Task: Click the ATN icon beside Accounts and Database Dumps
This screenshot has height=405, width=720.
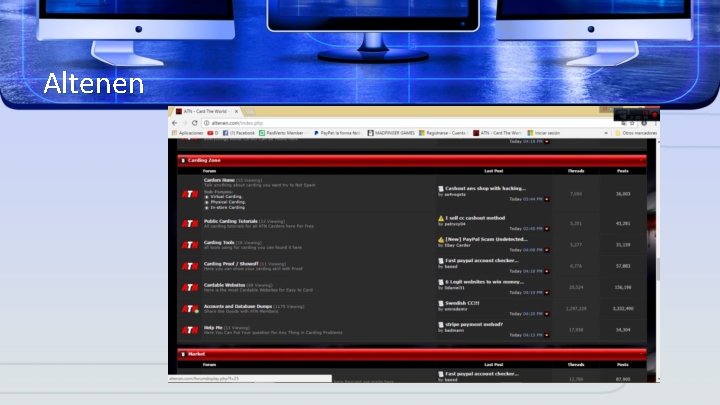Action: tap(190, 309)
